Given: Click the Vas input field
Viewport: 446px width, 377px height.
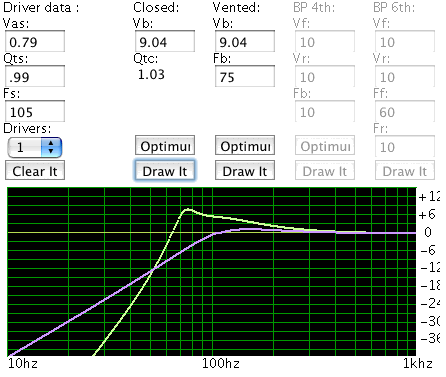Looking at the screenshot, I should point(35,41).
